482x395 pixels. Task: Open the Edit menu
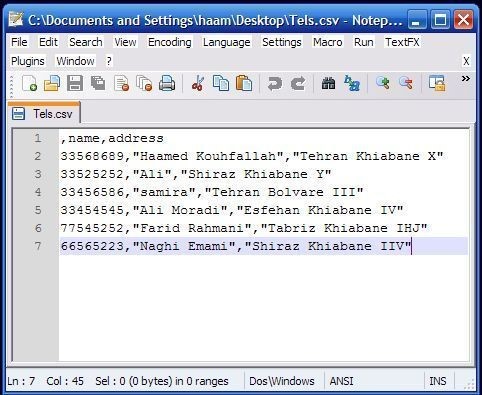coord(48,42)
